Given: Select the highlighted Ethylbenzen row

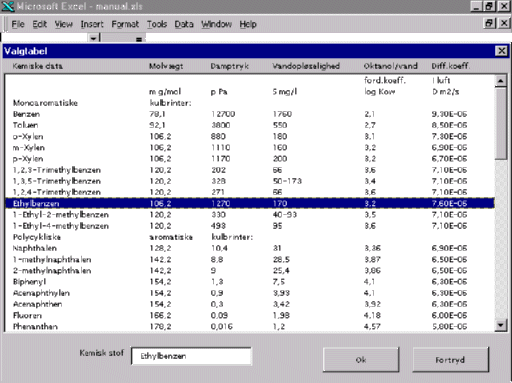Looking at the screenshot, I should [250, 203].
